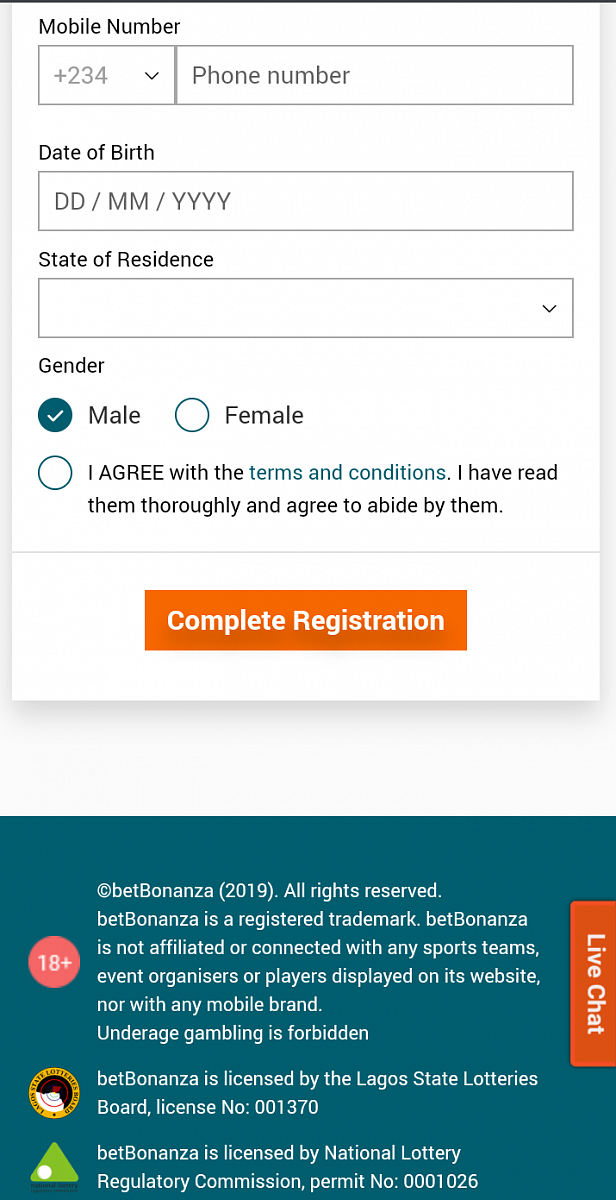Expand the State of Residence dropdown
Viewport: 616px width, 1200px height.
305,308
